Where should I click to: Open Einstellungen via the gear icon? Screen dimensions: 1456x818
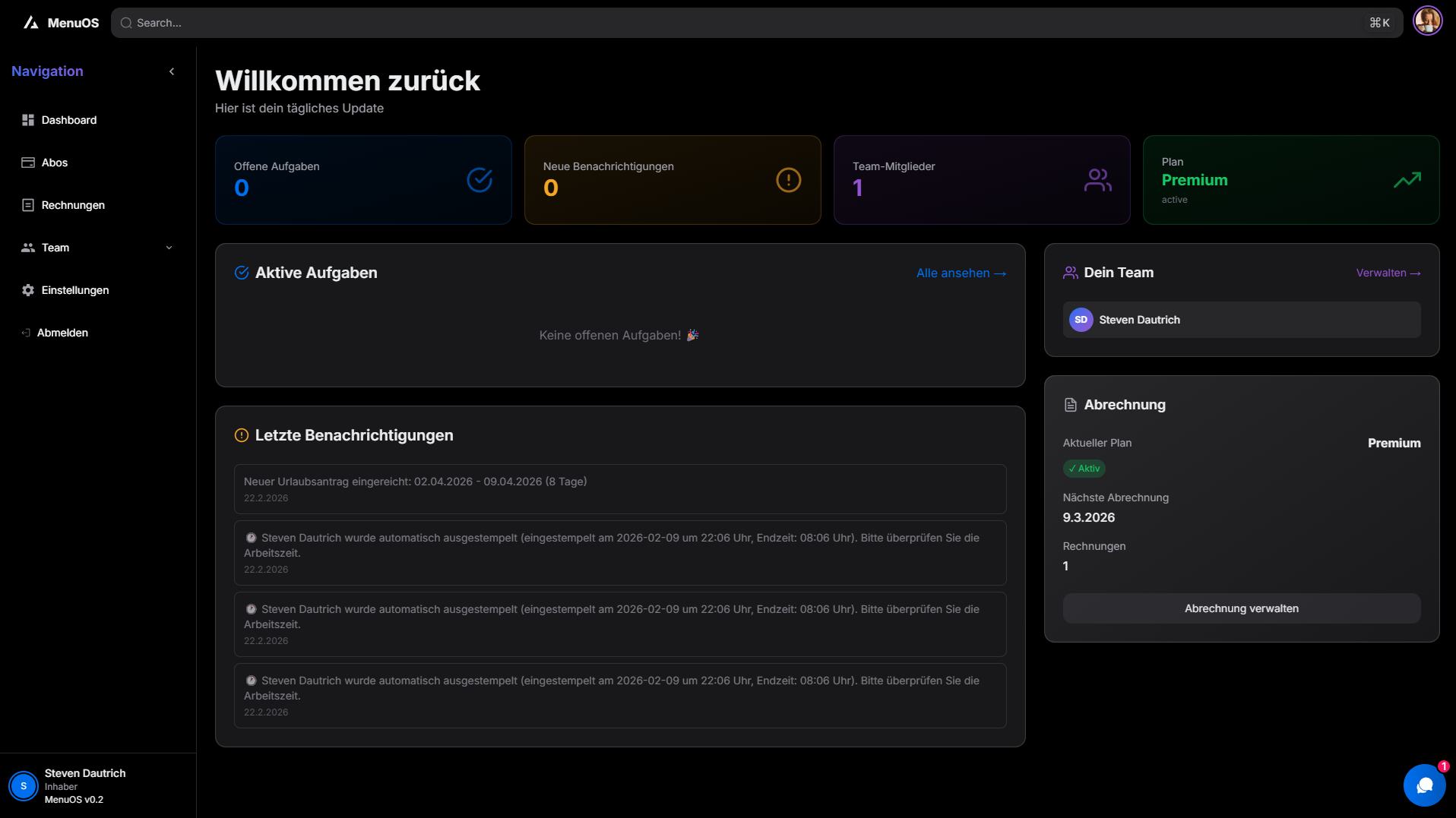pyautogui.click(x=27, y=289)
